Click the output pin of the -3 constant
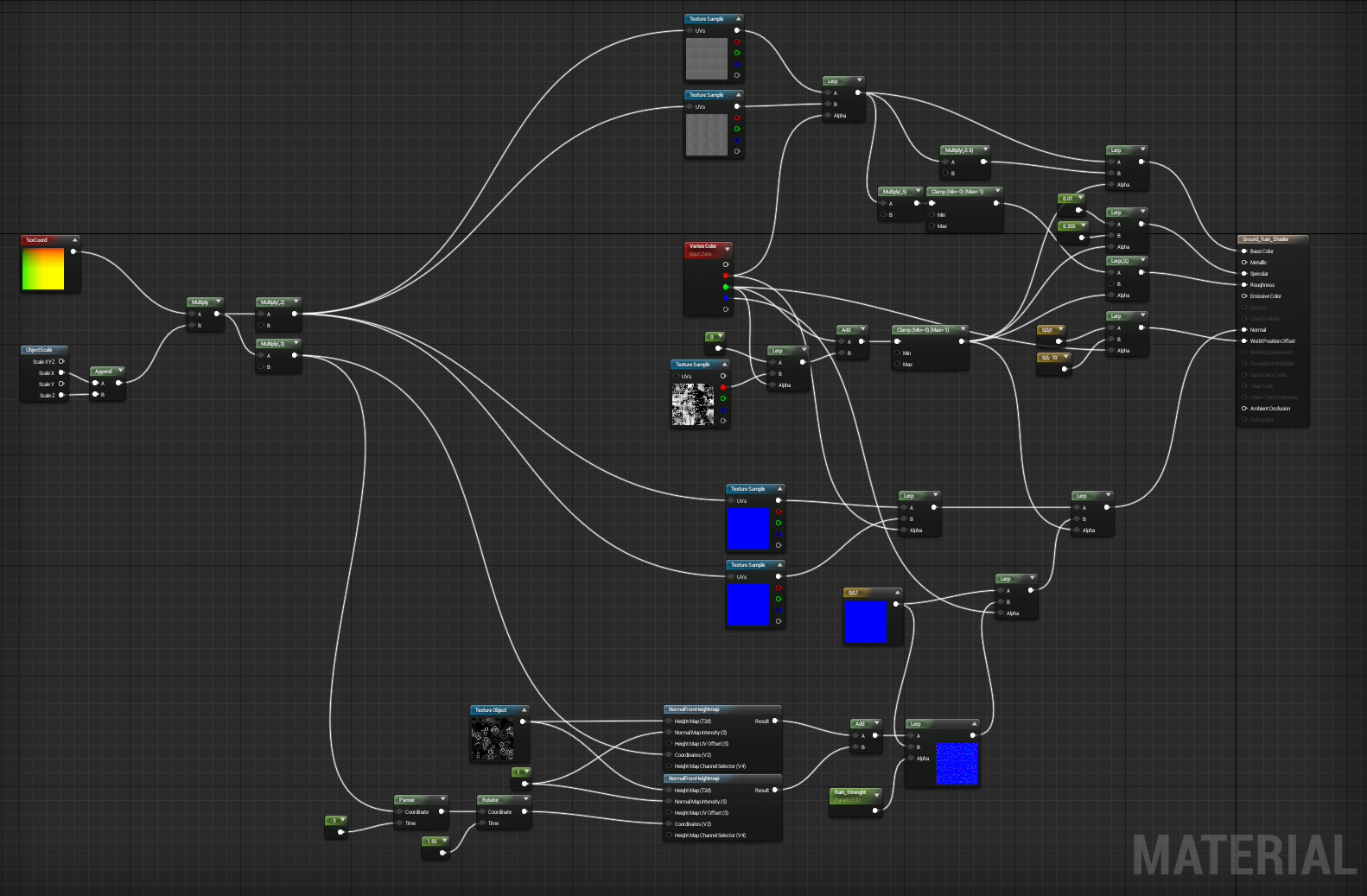Image resolution: width=1367 pixels, height=896 pixels. tap(340, 832)
